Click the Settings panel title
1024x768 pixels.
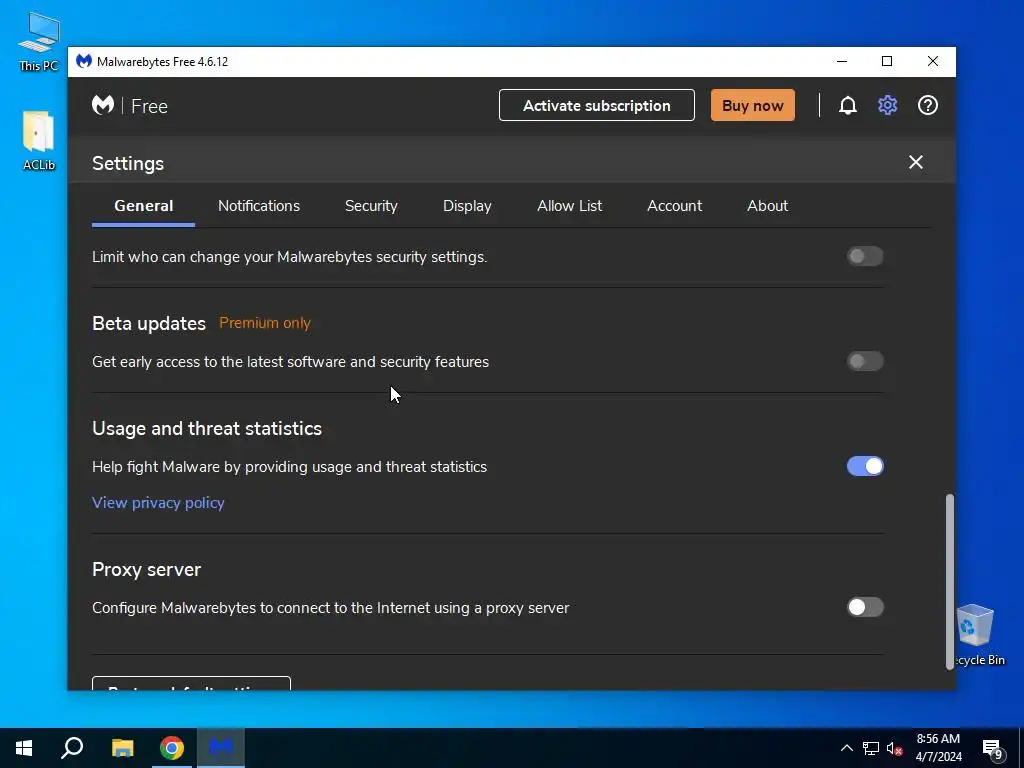(x=128, y=163)
